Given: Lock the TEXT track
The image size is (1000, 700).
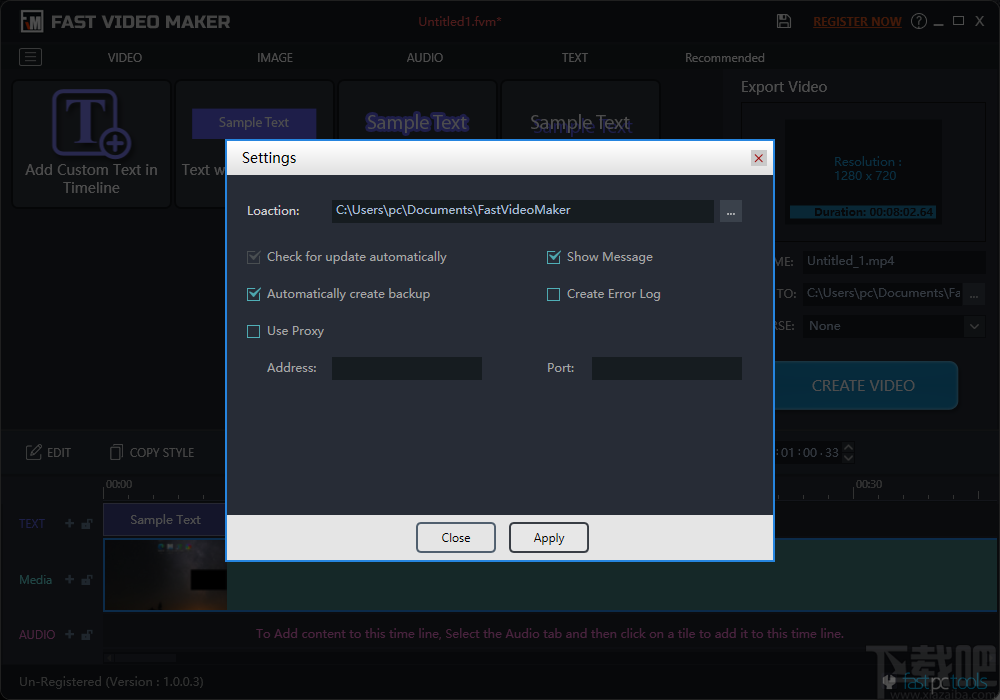Looking at the screenshot, I should tap(86, 522).
